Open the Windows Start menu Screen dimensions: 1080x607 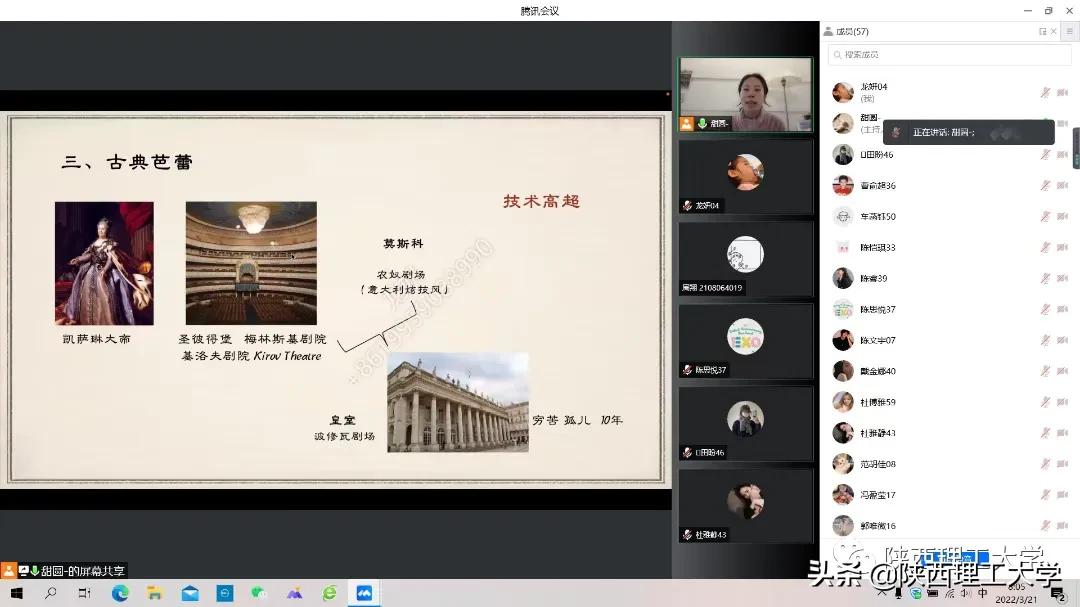[x=16, y=593]
